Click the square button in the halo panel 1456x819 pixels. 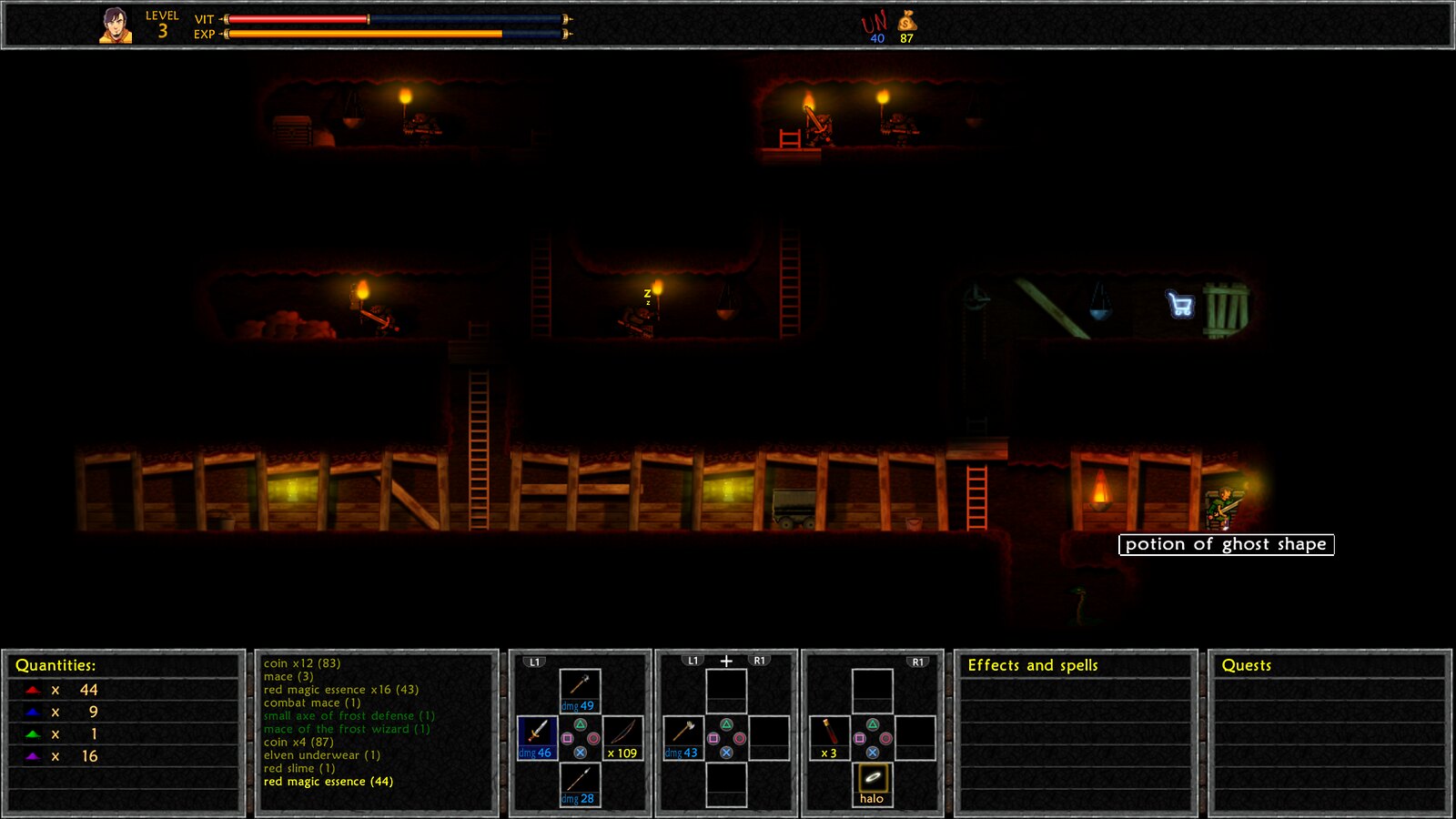(x=859, y=738)
